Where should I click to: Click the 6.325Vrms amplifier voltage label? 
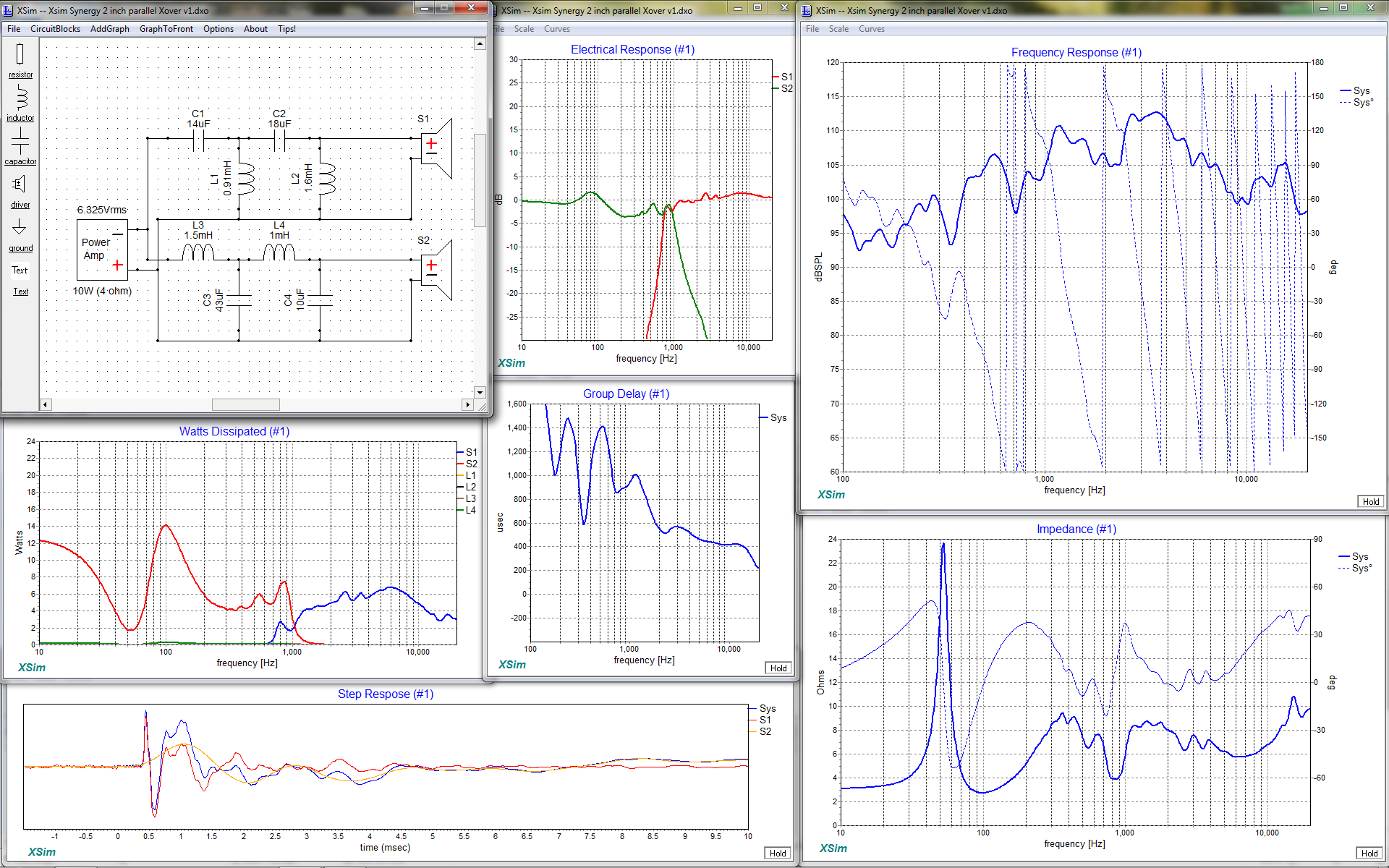[x=102, y=210]
